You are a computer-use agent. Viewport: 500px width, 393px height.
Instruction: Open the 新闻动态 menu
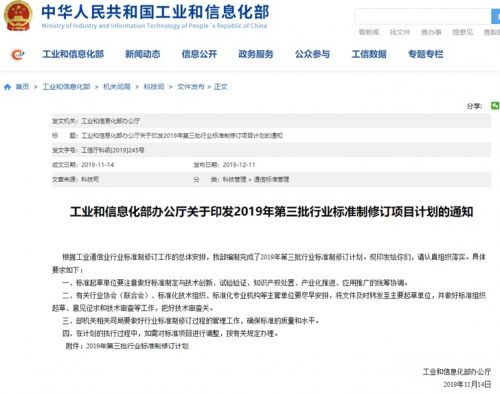[x=142, y=54]
